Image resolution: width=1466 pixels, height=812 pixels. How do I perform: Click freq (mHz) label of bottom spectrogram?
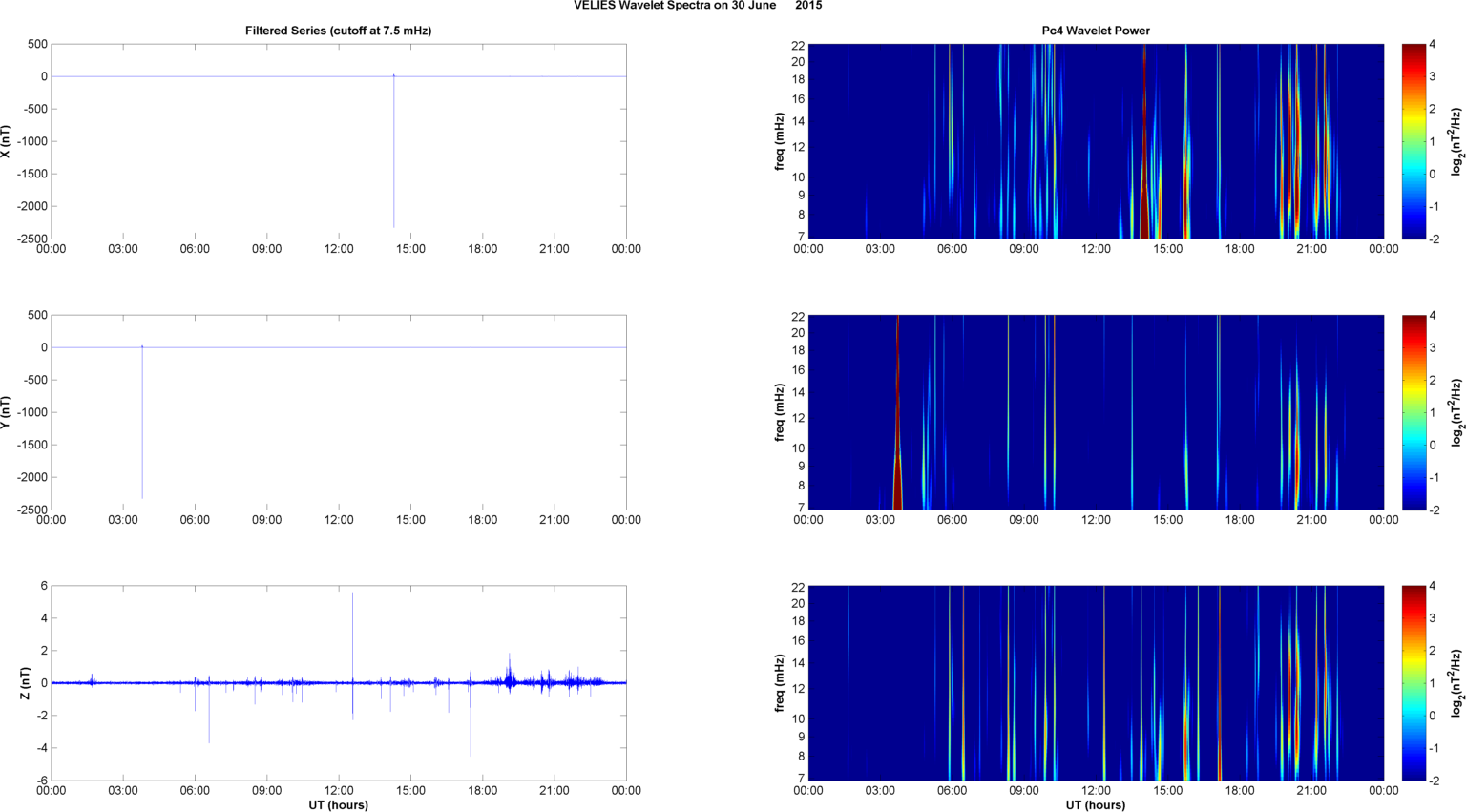pyautogui.click(x=780, y=683)
